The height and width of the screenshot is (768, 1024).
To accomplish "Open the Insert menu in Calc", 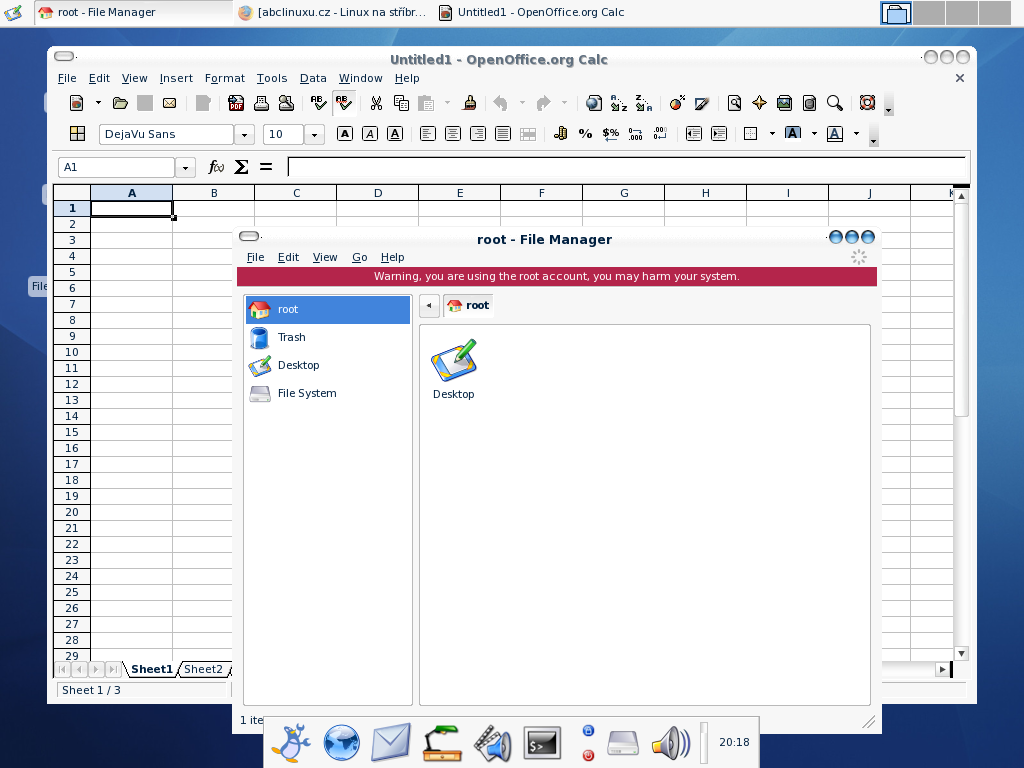I will [x=176, y=78].
